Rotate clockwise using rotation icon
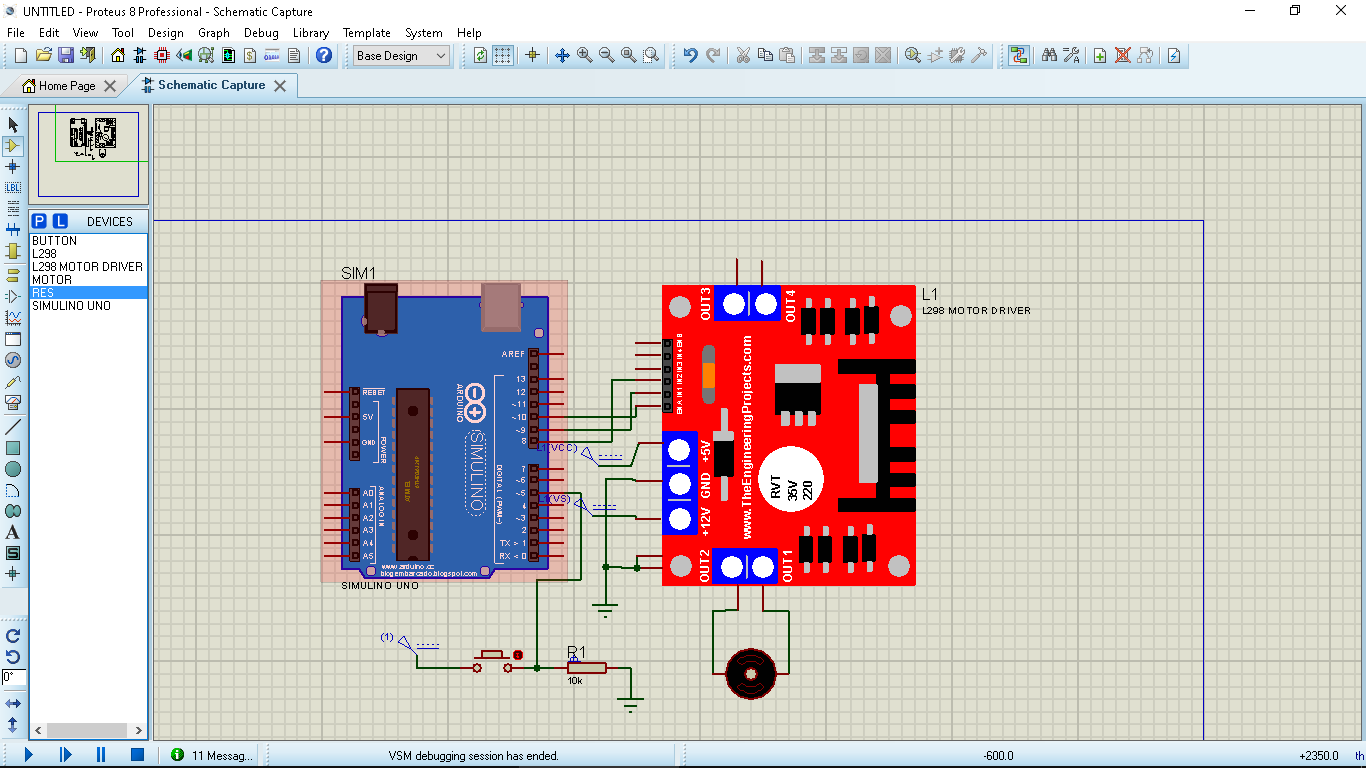The image size is (1366, 768). (x=13, y=635)
